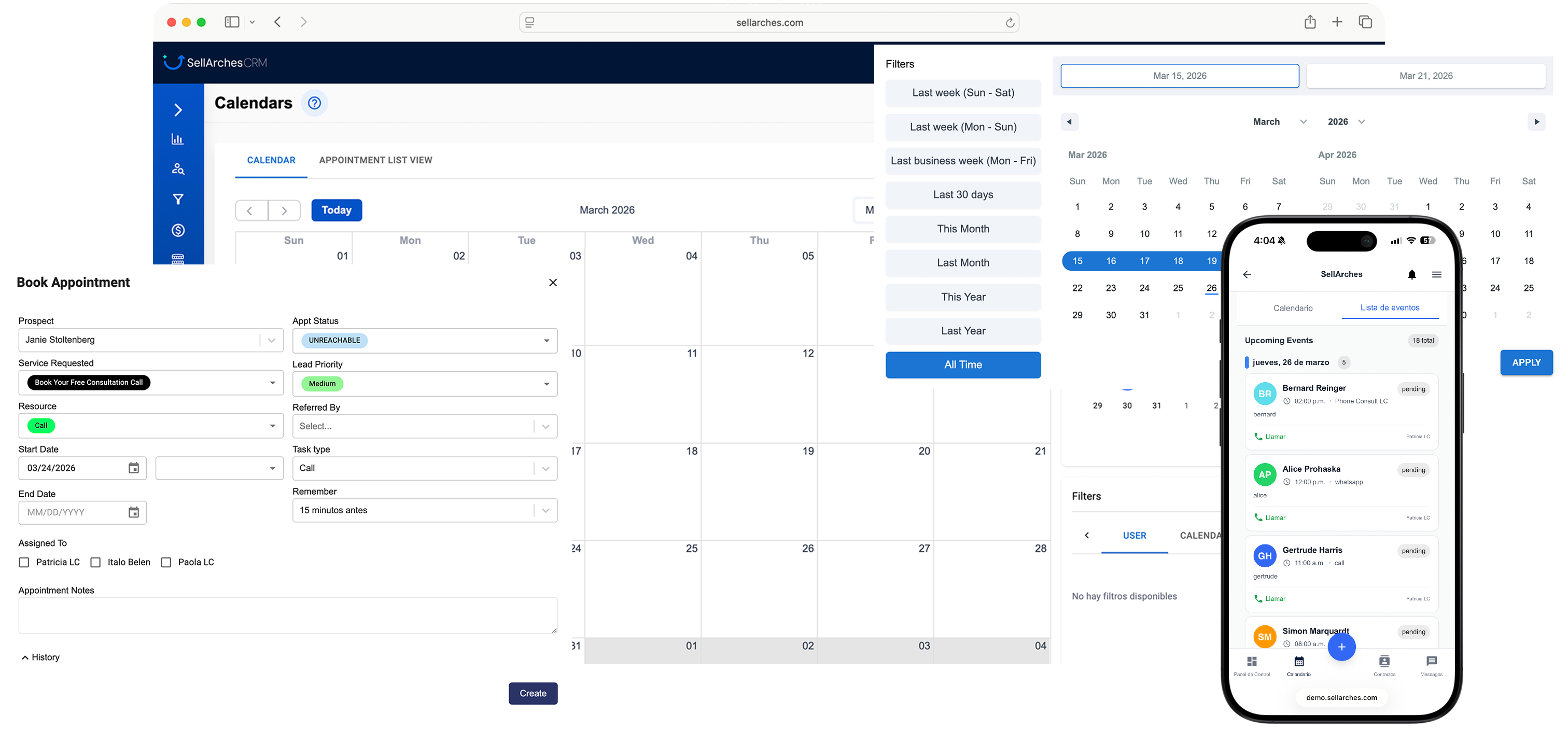The height and width of the screenshot is (729, 1568).
Task: Click the Create appointment button
Action: [x=533, y=694]
